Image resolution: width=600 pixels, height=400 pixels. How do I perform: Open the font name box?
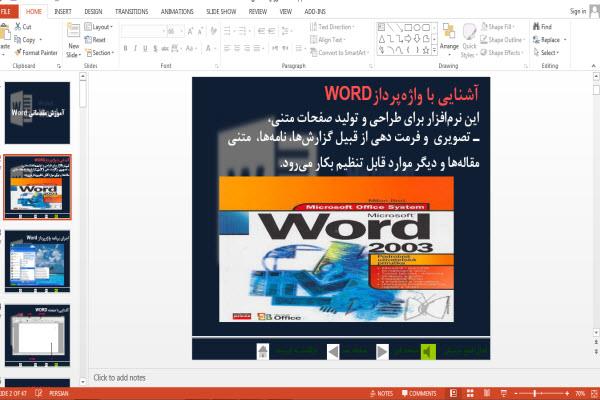pyautogui.click(x=144, y=31)
